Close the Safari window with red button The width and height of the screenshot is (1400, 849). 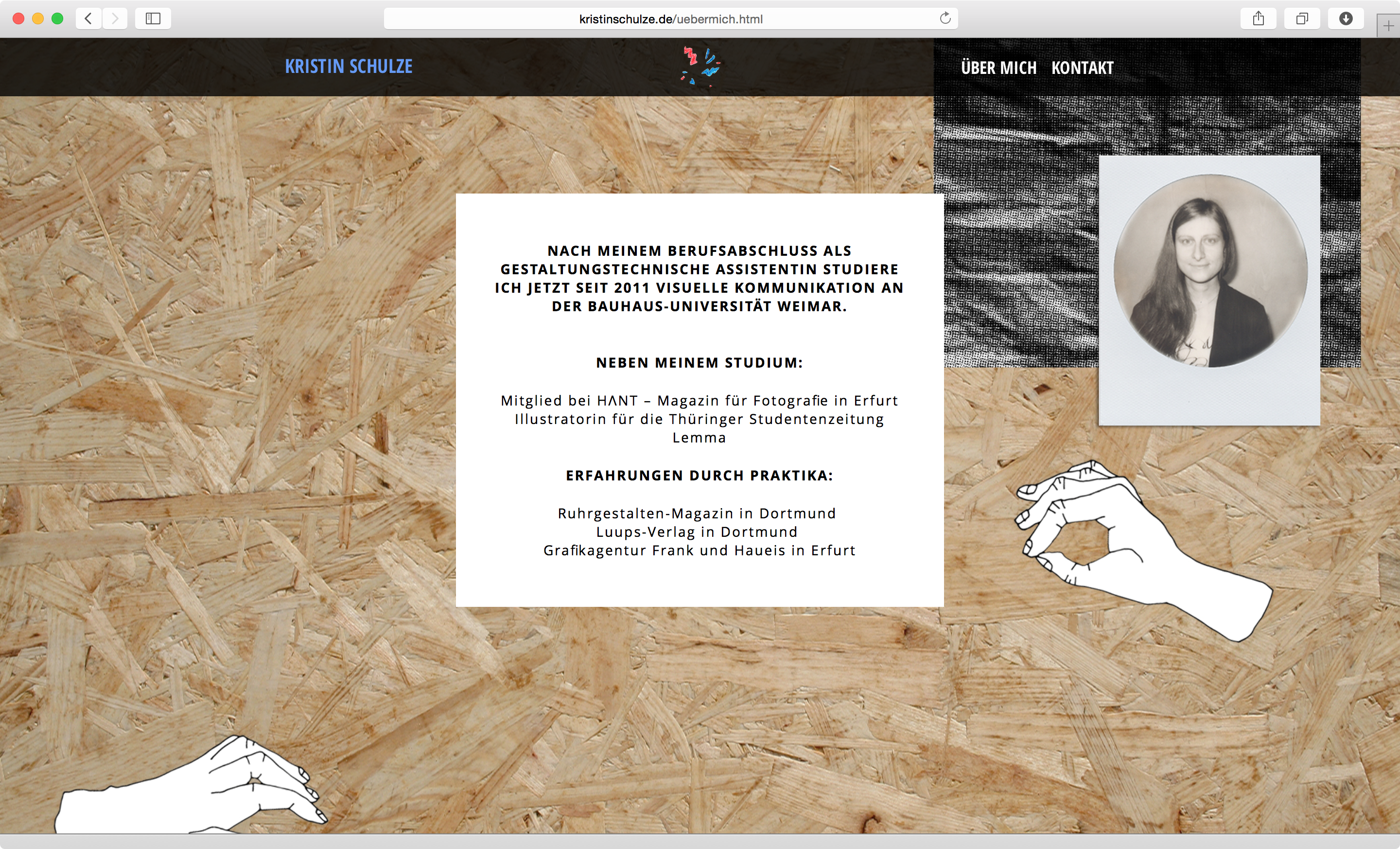[x=18, y=19]
